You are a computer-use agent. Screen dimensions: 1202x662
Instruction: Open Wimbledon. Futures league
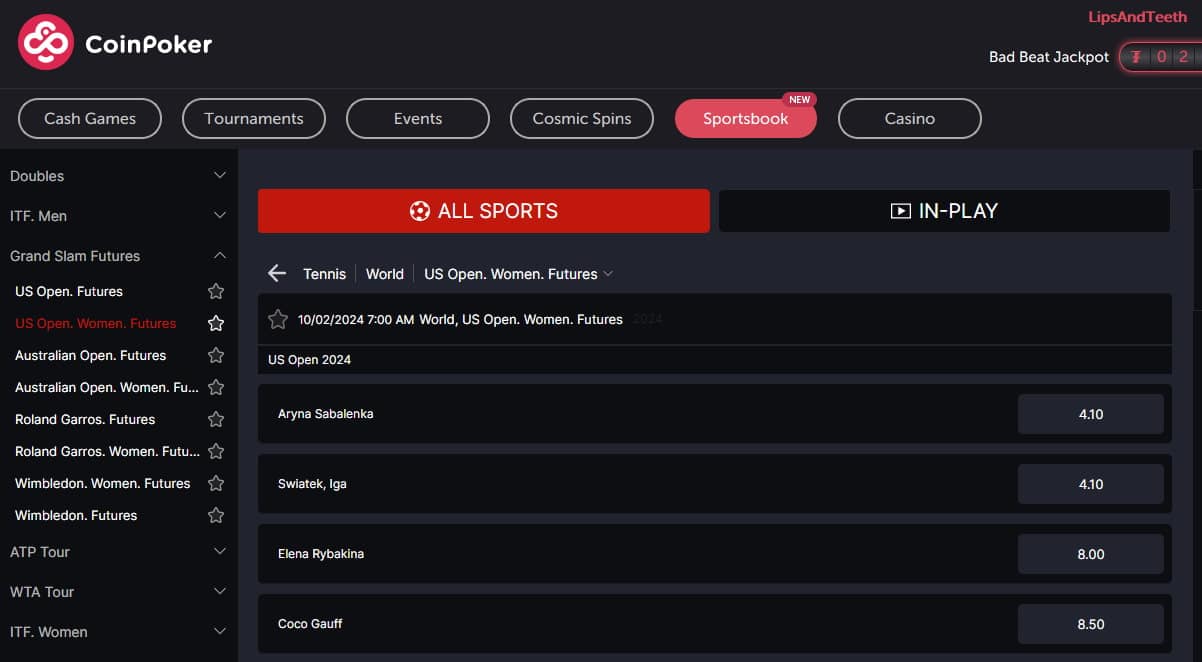click(76, 516)
